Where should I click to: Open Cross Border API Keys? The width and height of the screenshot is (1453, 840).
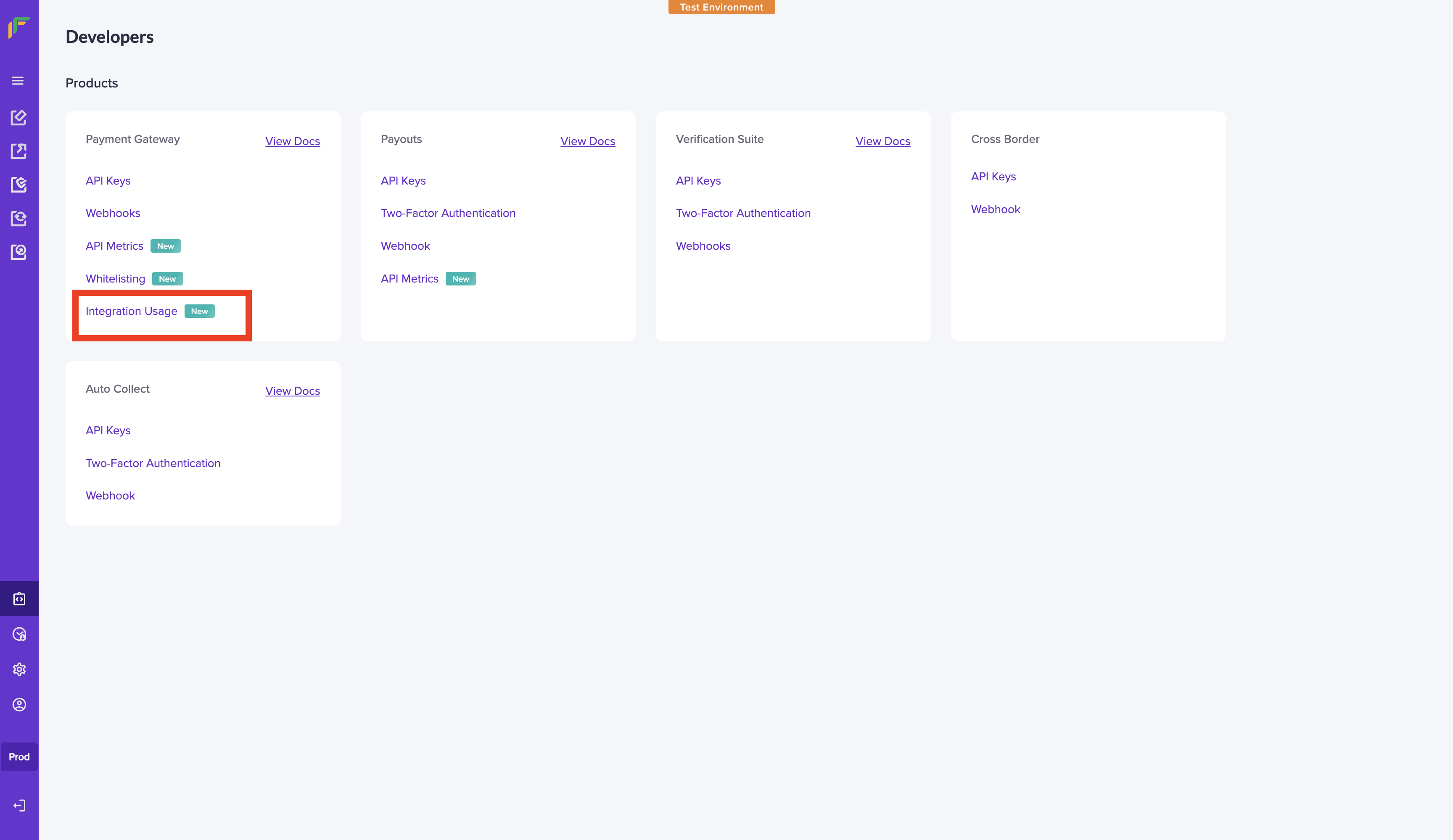click(993, 177)
